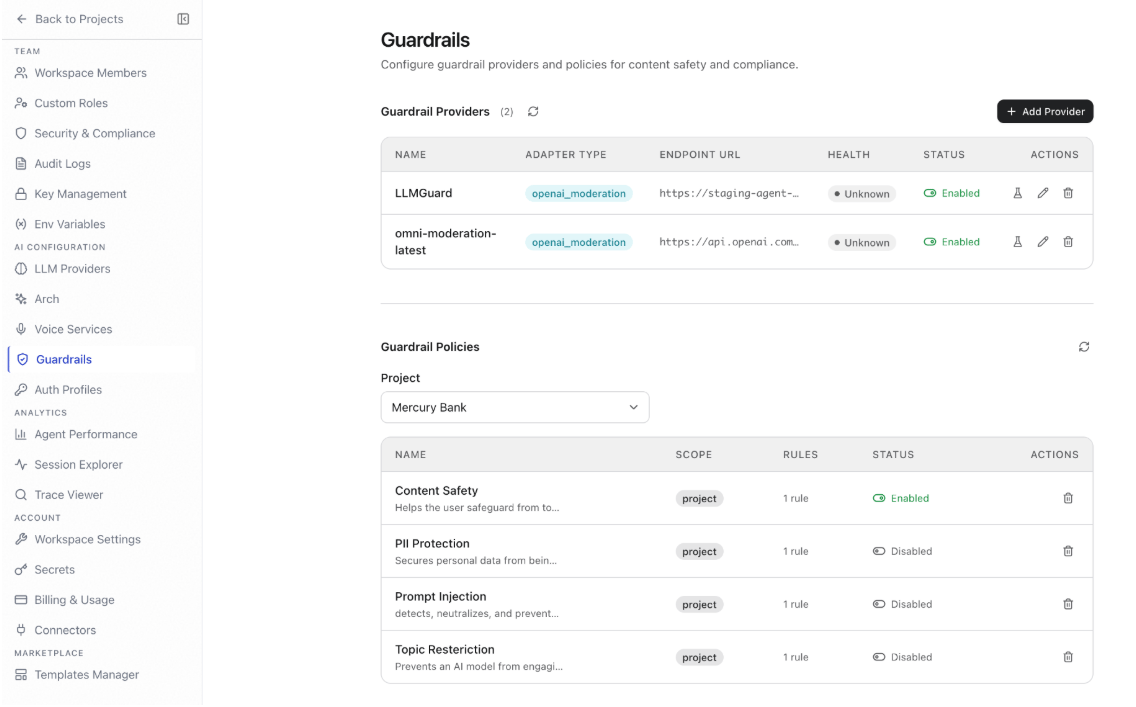Click the 1 rule cell for PII Protection
Viewport: 1136px width, 707px height.
point(795,551)
